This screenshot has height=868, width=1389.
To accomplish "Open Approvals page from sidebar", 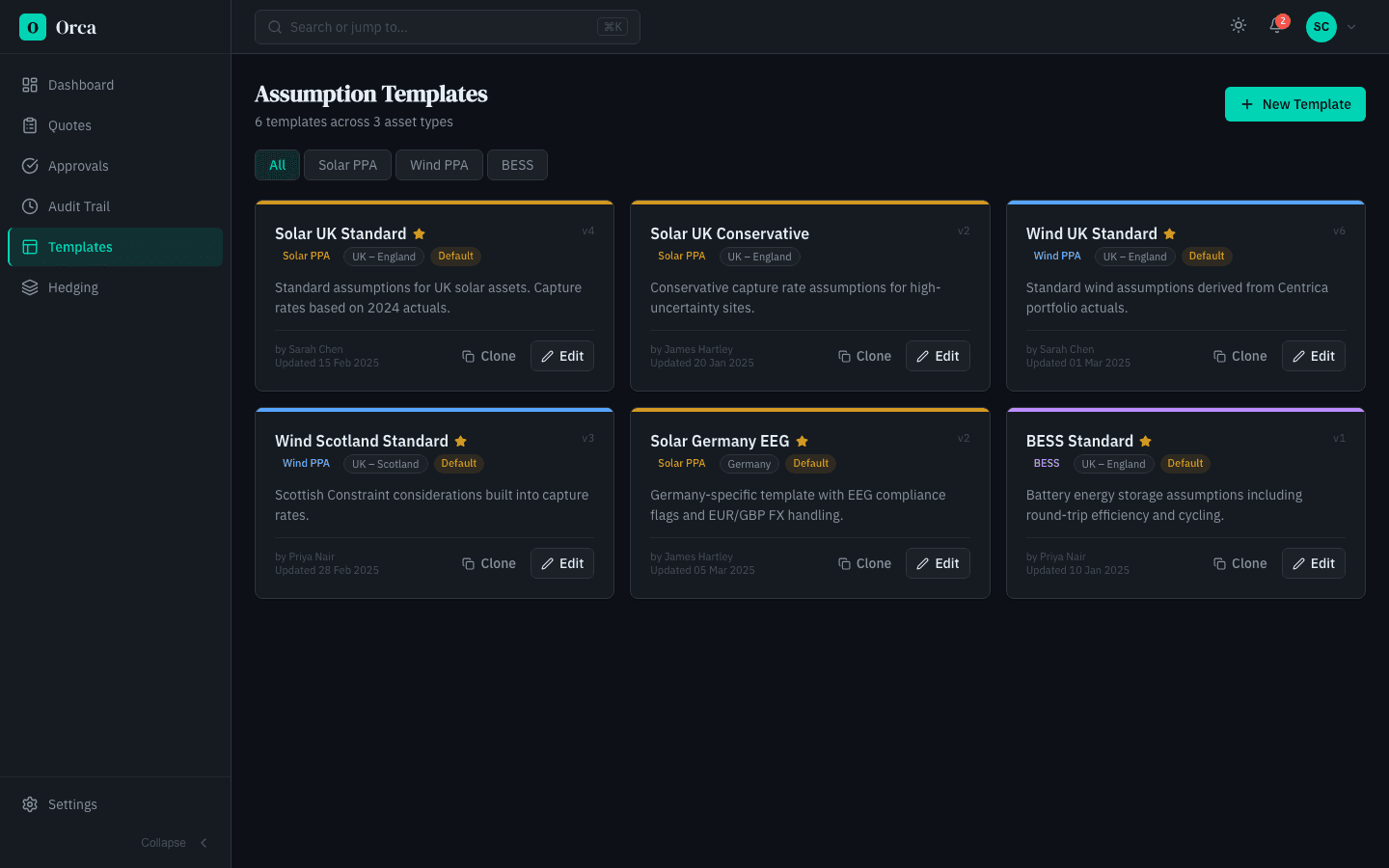I will 115,166.
